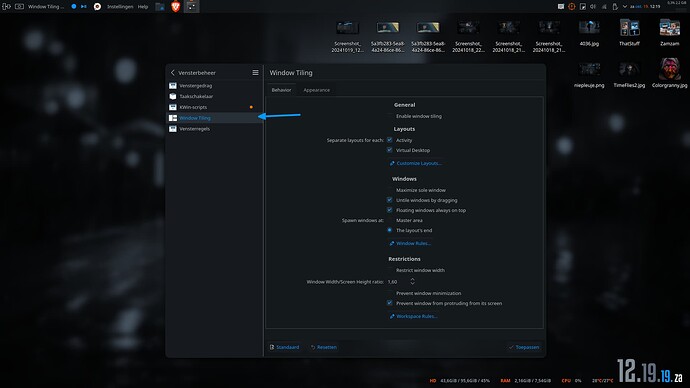Toggle Untile windows by dragging
The height and width of the screenshot is (388, 690).
pos(389,200)
